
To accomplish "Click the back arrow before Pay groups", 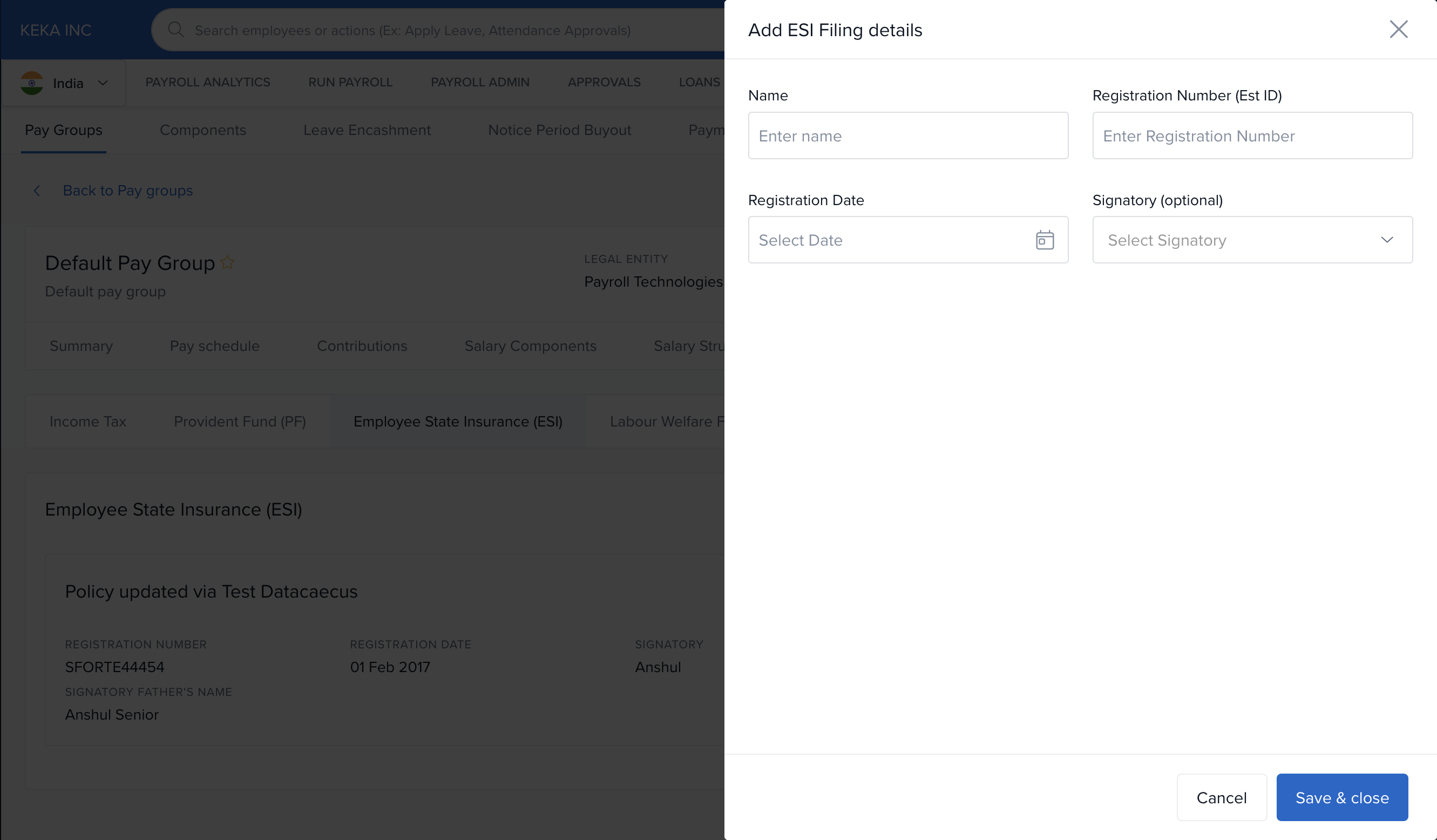I will tap(37, 191).
